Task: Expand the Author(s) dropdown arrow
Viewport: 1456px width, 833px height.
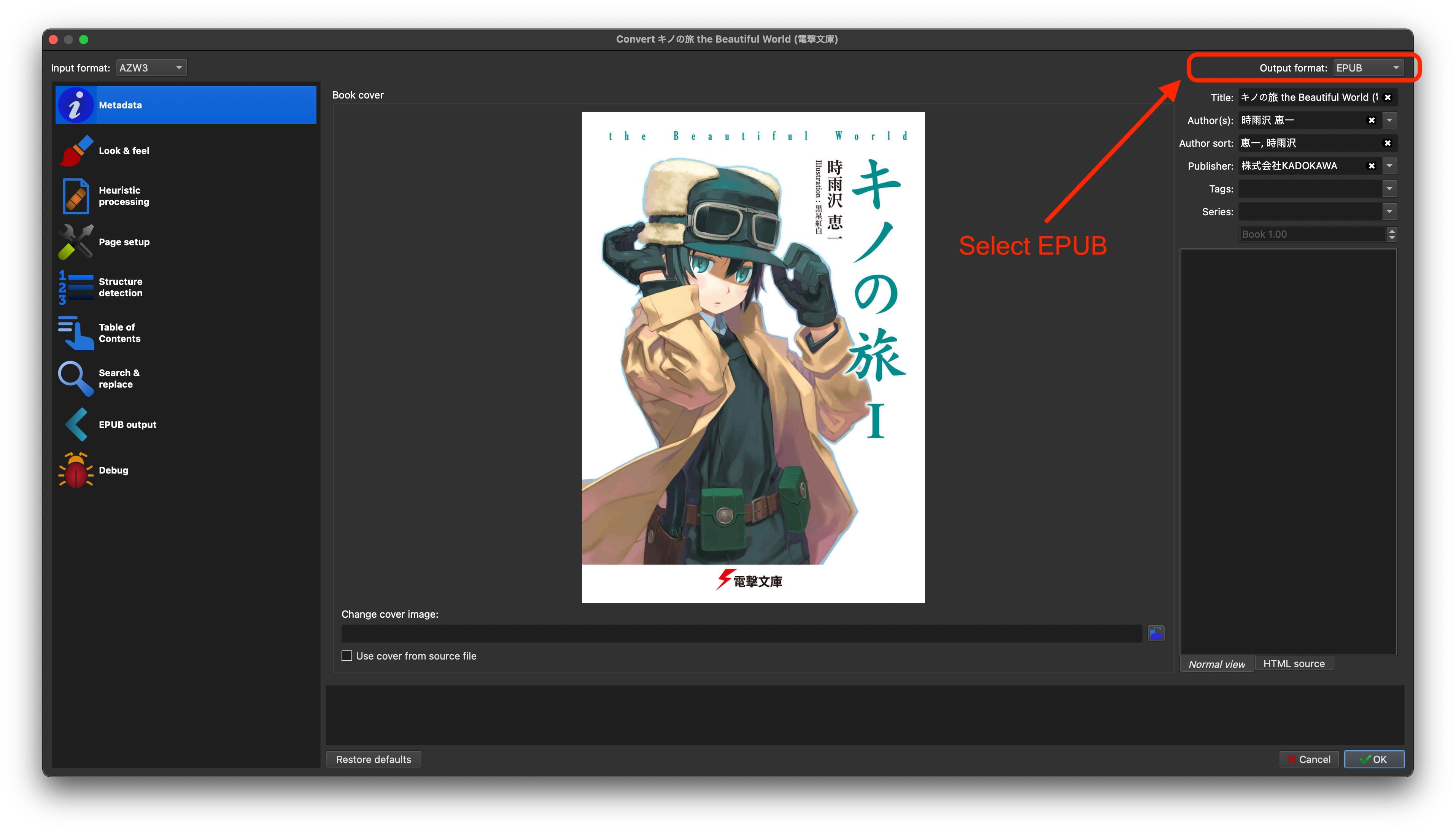Action: click(x=1390, y=120)
